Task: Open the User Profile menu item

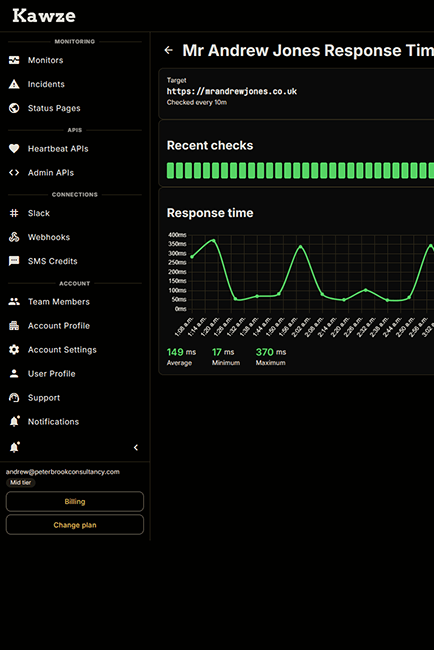Action: (75, 374)
